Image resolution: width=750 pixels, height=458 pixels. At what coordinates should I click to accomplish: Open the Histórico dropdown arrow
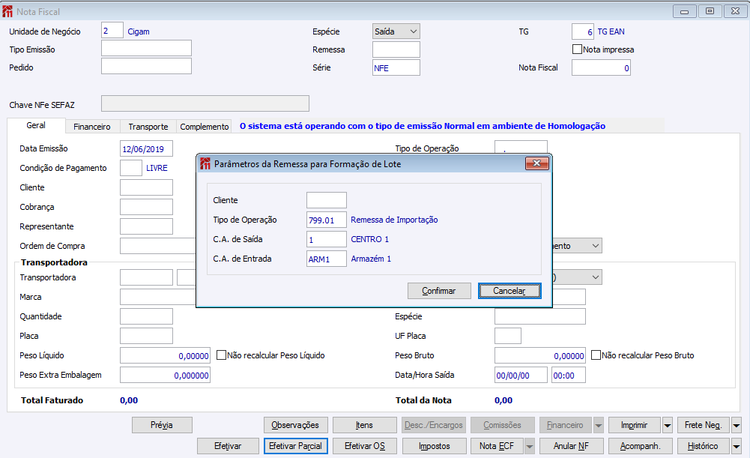click(736, 446)
